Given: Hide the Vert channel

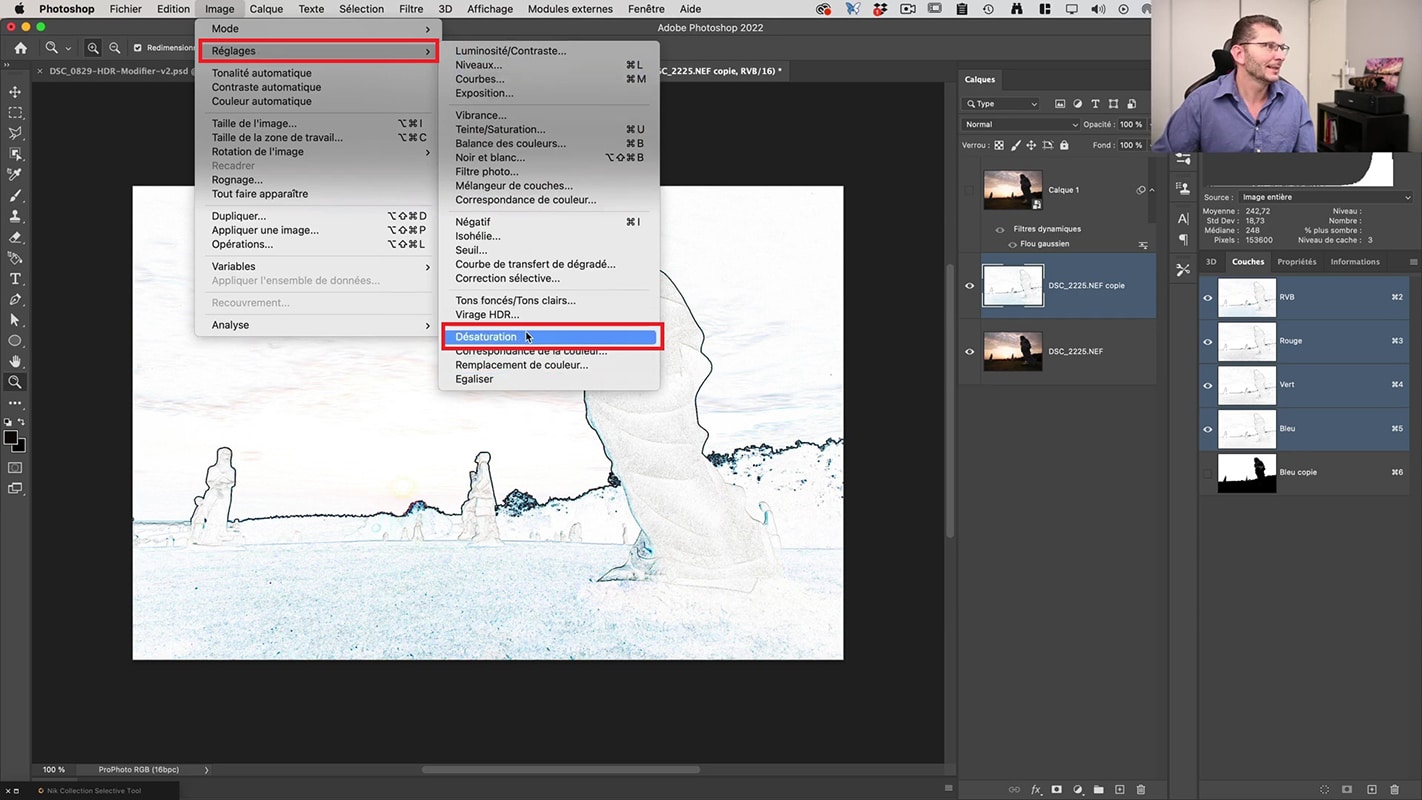Looking at the screenshot, I should point(1208,385).
